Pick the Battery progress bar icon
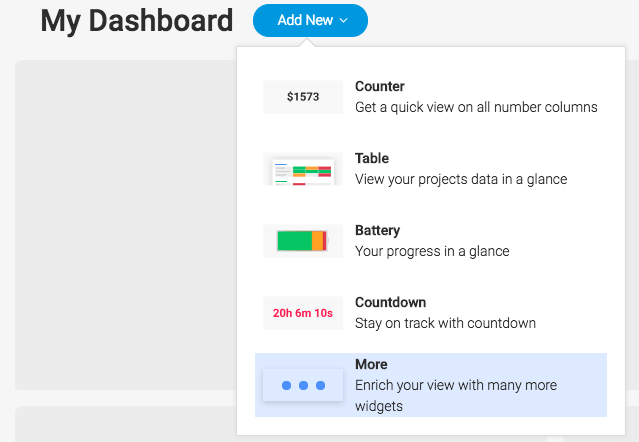The width and height of the screenshot is (639, 442). click(x=303, y=241)
